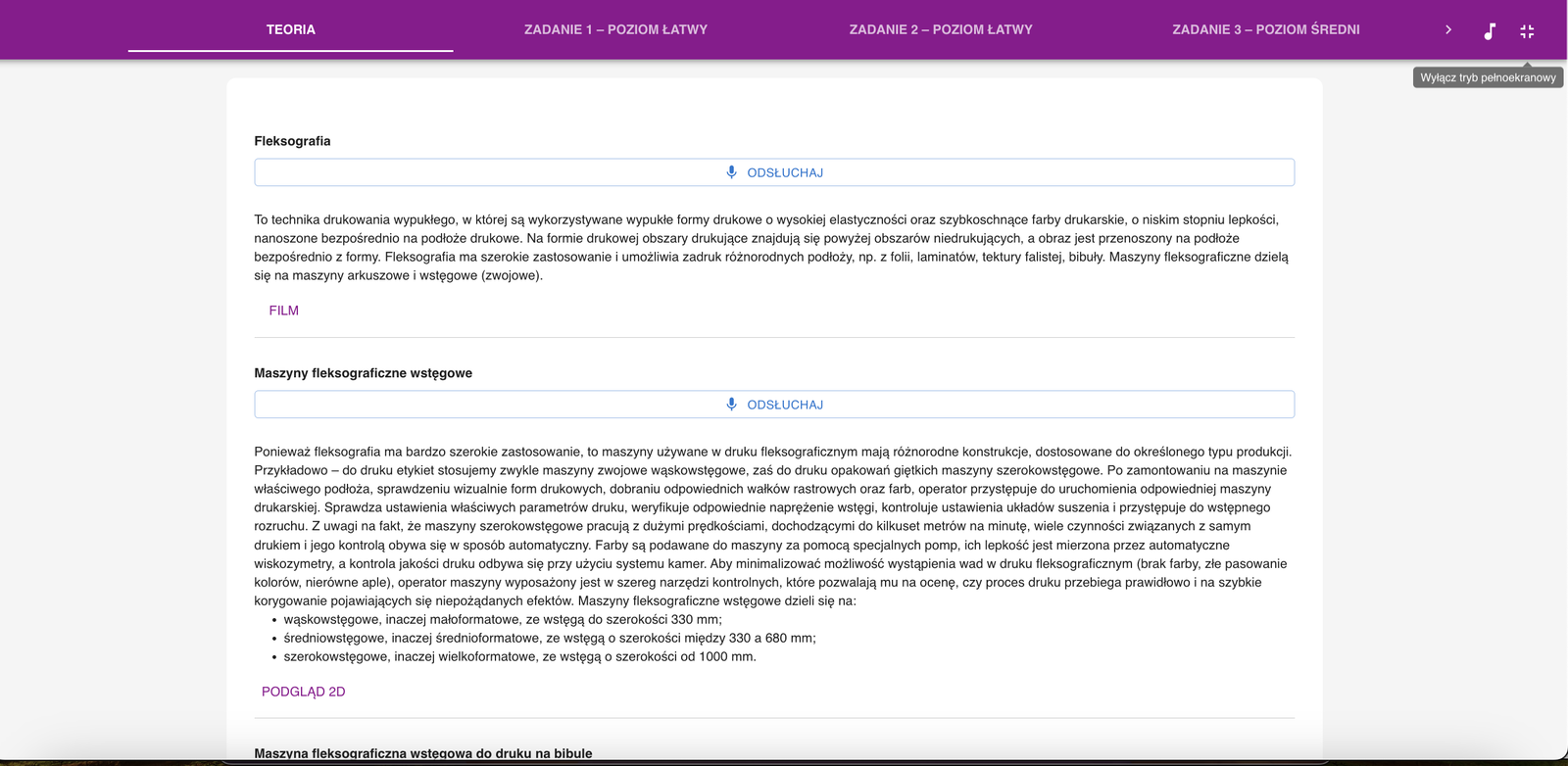Click the microphone icon under Fleksografia heading
Image resolution: width=1568 pixels, height=766 pixels.
click(731, 172)
